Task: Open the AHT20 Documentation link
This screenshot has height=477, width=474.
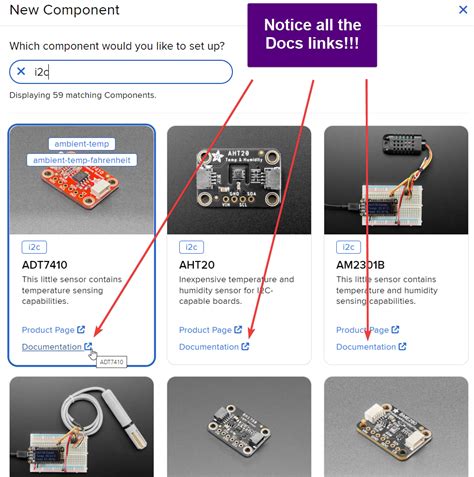Action: (209, 347)
